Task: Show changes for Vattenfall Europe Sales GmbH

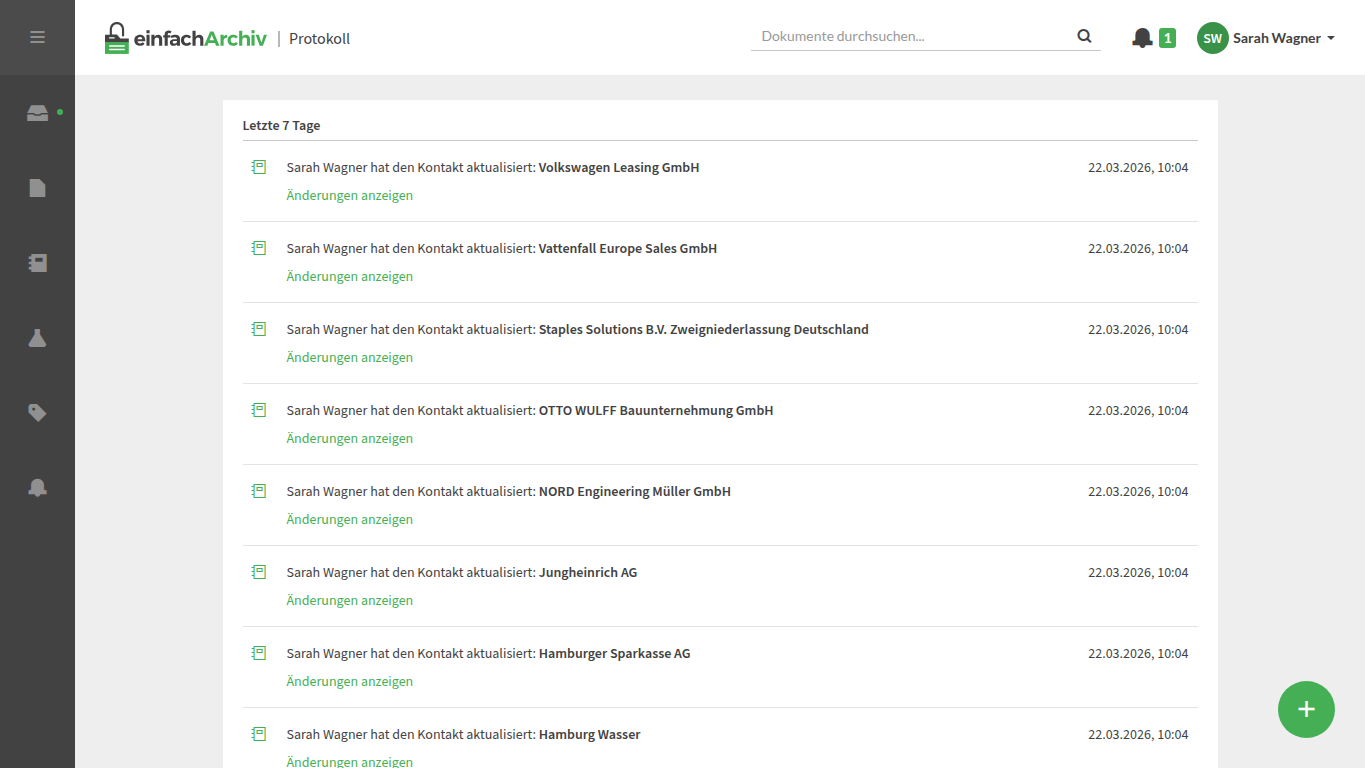Action: tap(349, 276)
